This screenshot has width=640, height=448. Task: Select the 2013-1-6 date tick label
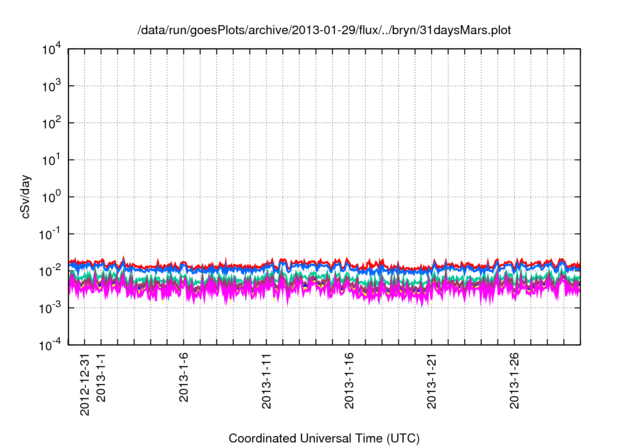(x=185, y=377)
